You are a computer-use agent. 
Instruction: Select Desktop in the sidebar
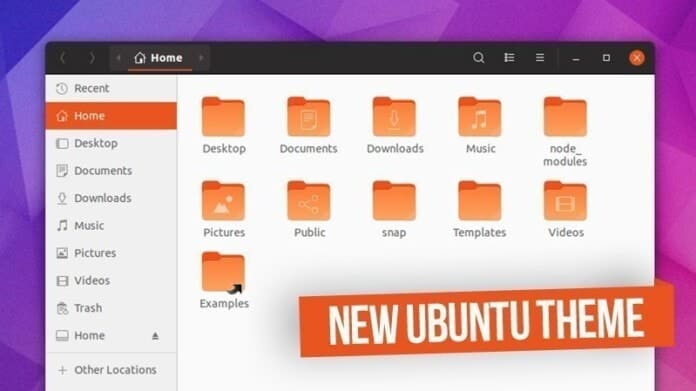(x=111, y=143)
